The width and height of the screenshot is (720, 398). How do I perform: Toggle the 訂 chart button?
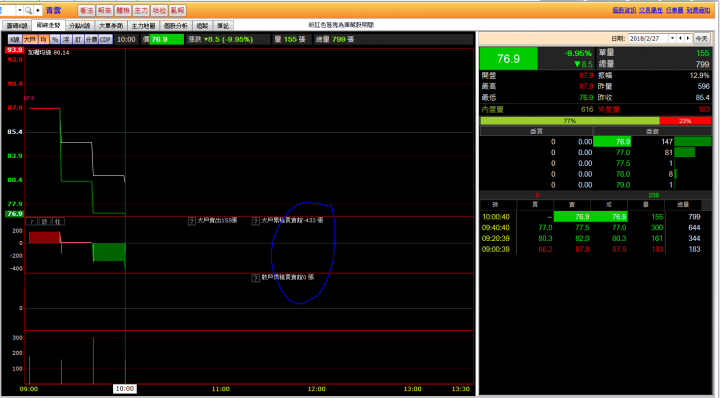(x=78, y=39)
